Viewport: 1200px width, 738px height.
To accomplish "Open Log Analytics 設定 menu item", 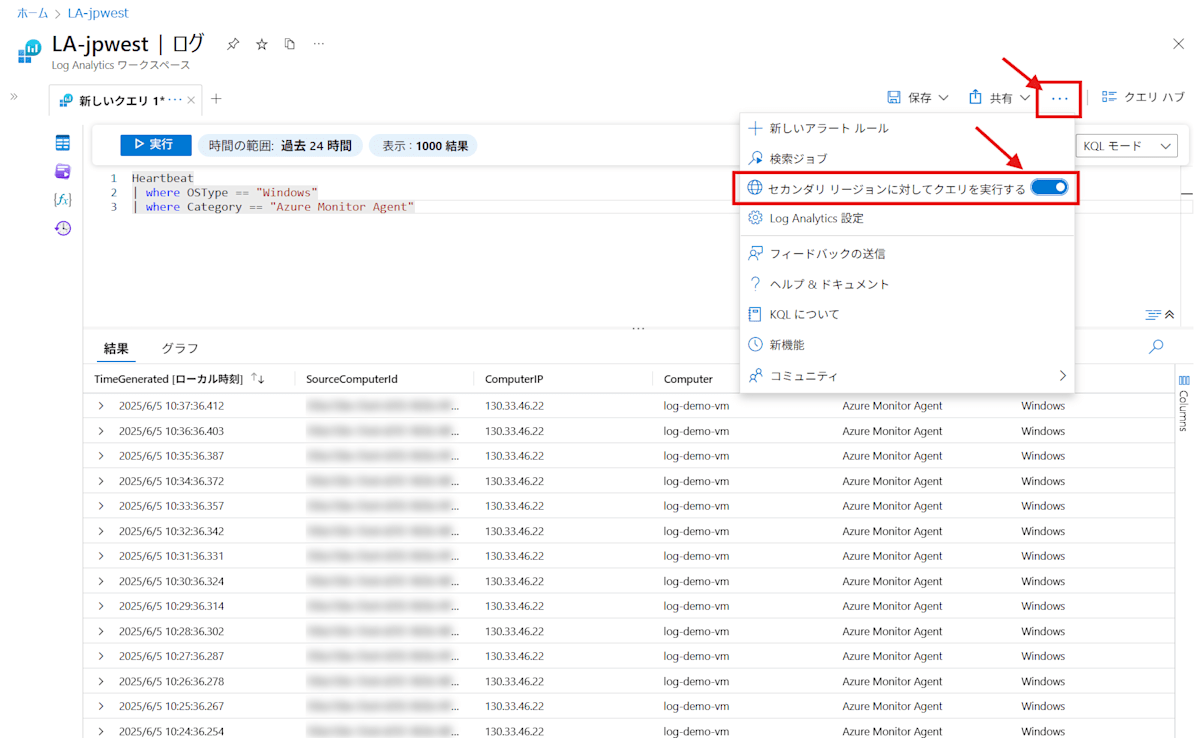I will click(907, 218).
